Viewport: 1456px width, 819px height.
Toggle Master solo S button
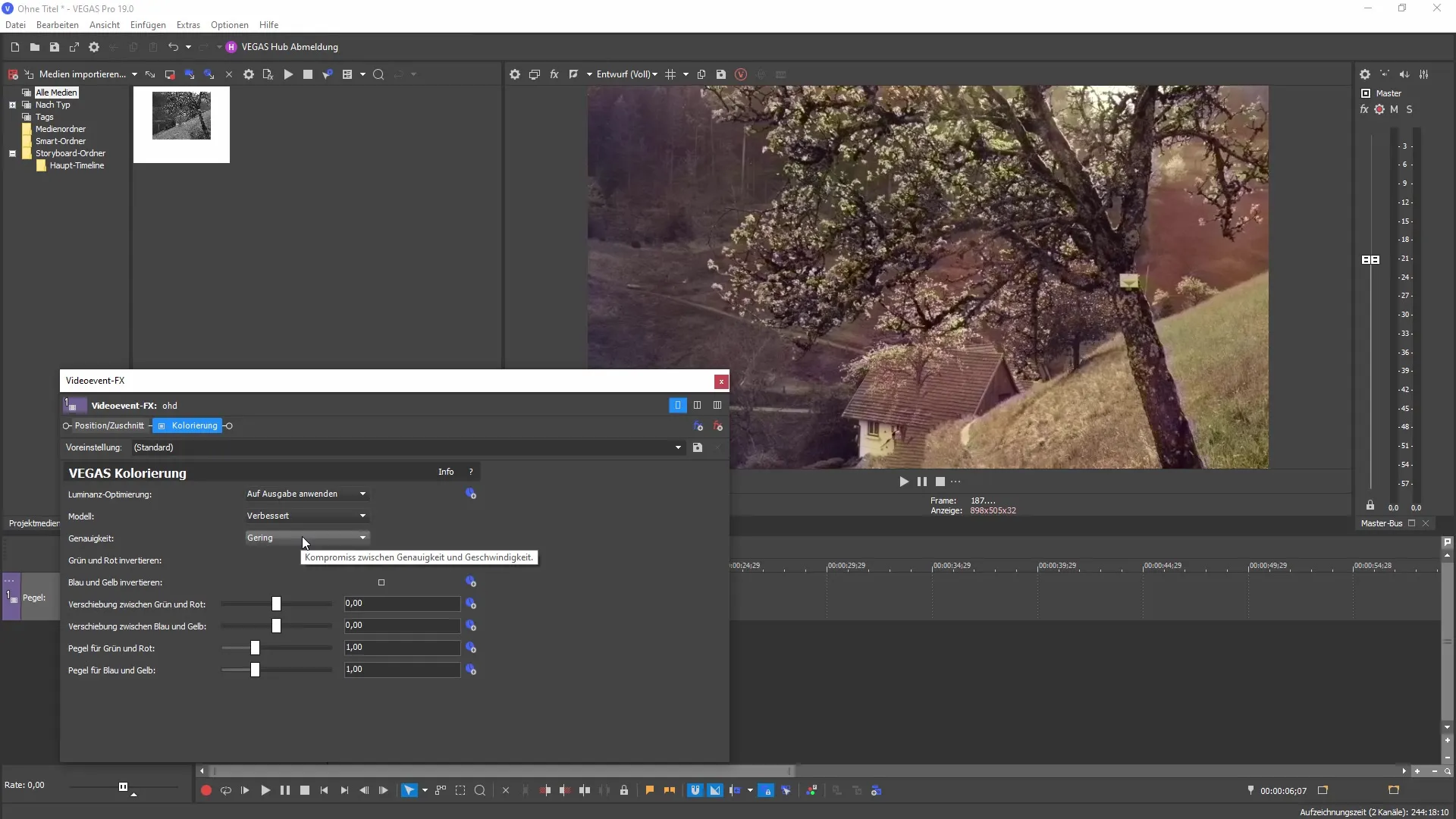(1410, 109)
